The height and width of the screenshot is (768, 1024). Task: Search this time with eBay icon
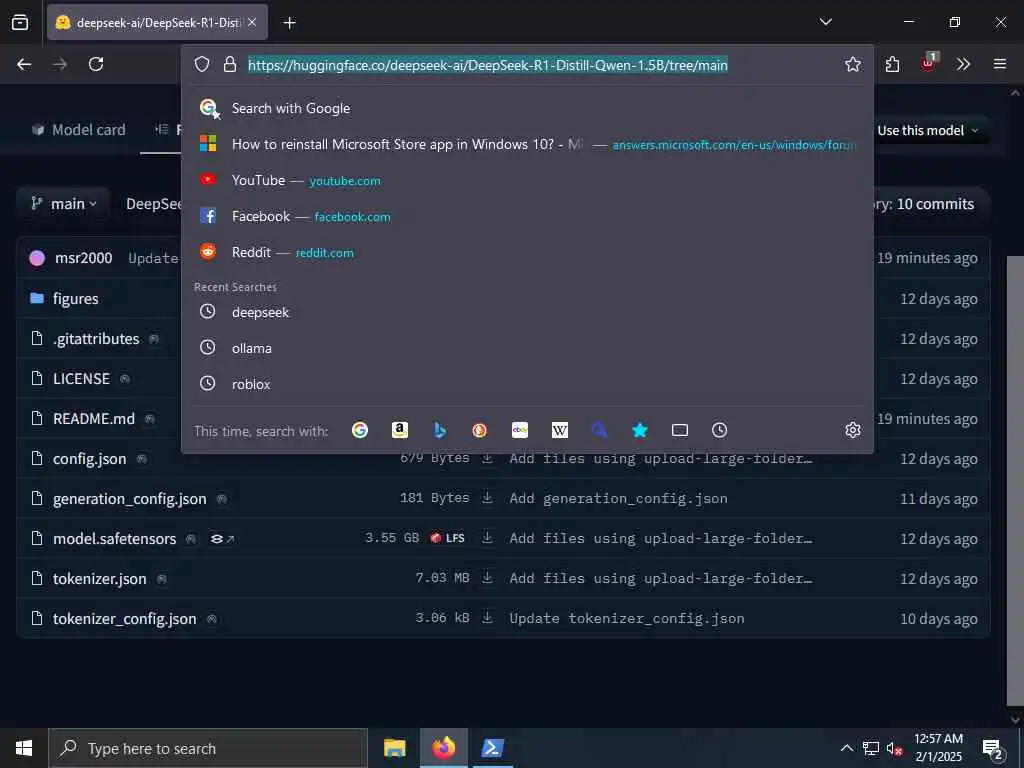pyautogui.click(x=520, y=430)
